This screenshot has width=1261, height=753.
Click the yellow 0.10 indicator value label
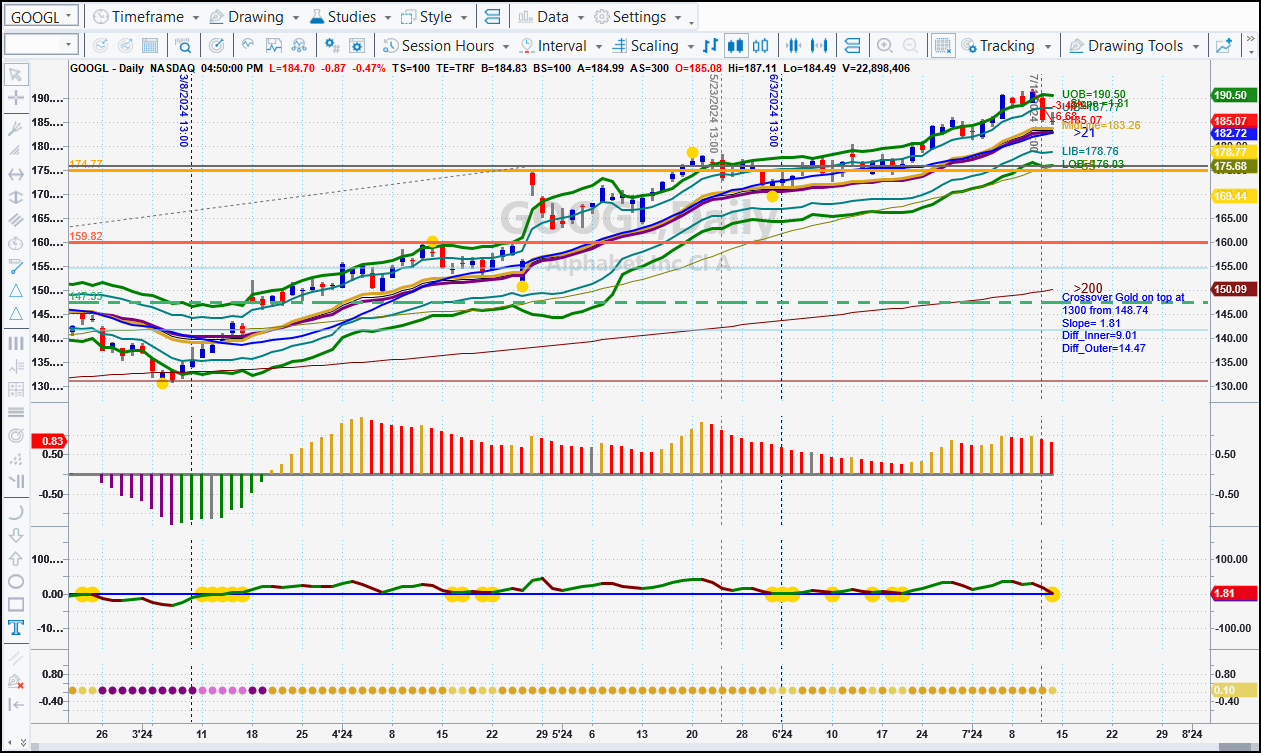point(1234,690)
